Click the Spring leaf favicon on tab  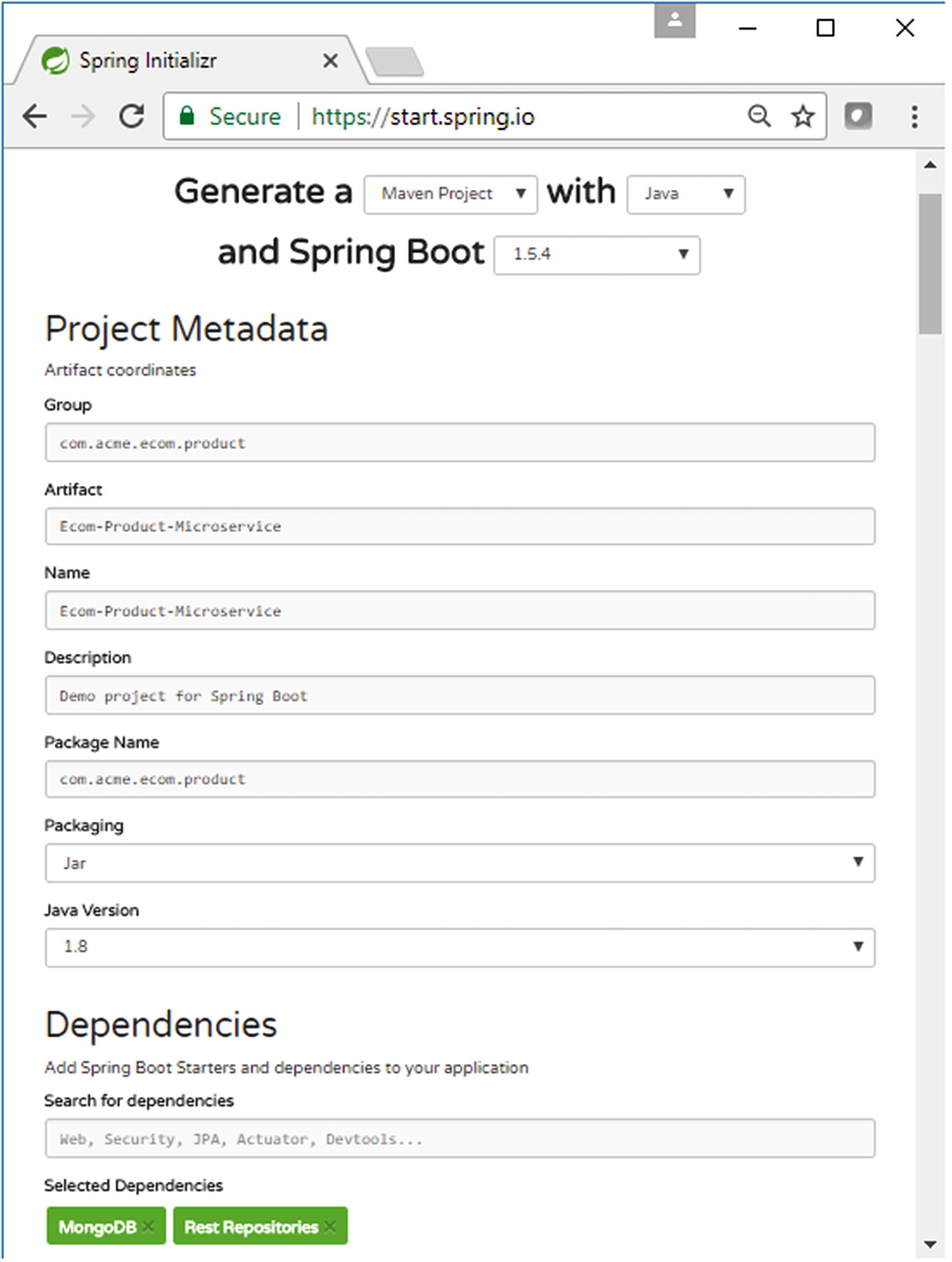click(x=55, y=61)
